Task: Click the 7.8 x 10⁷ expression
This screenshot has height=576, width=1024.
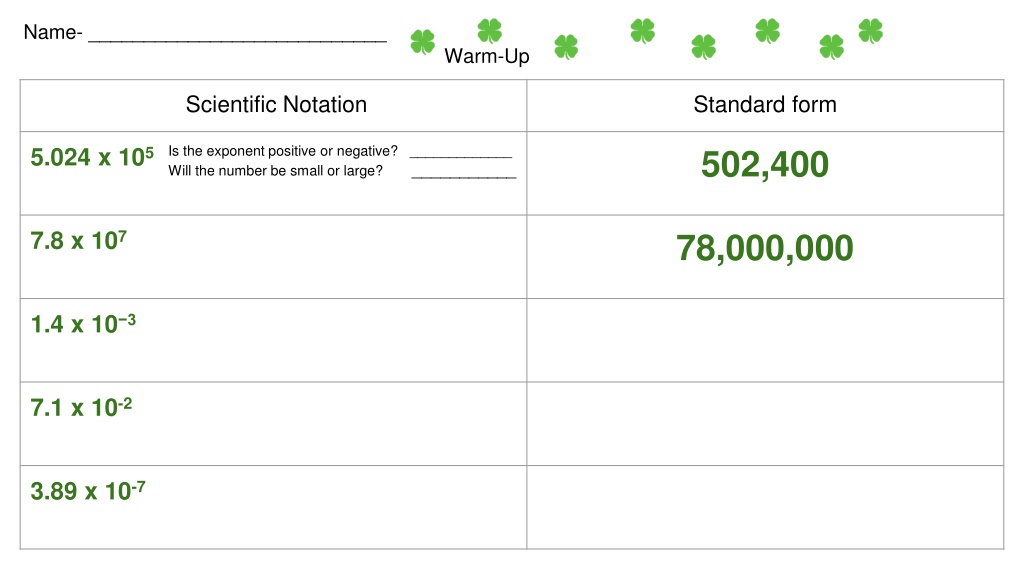Action: click(78, 241)
